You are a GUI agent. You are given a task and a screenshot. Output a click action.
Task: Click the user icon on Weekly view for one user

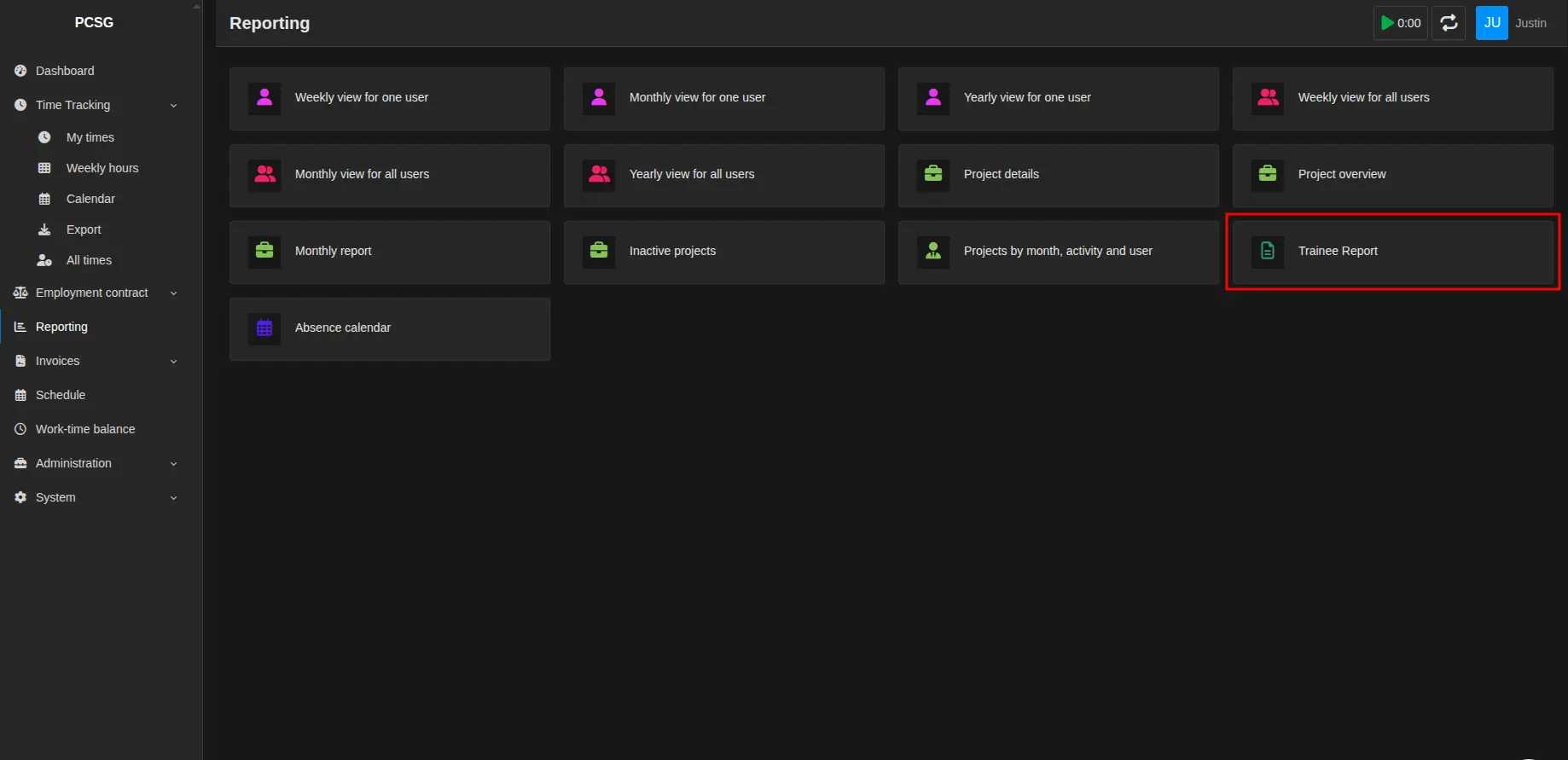[264, 98]
